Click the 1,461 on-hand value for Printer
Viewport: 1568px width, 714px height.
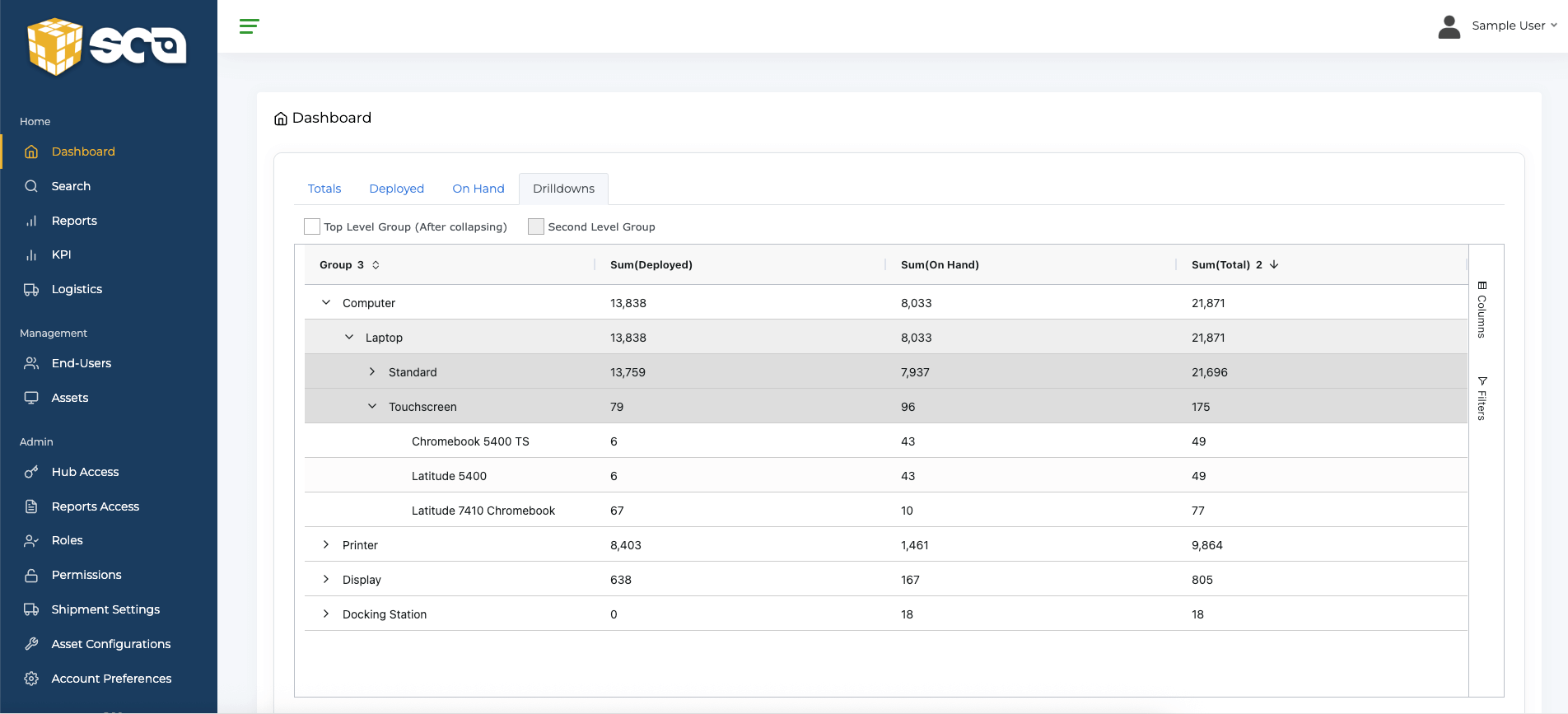914,545
